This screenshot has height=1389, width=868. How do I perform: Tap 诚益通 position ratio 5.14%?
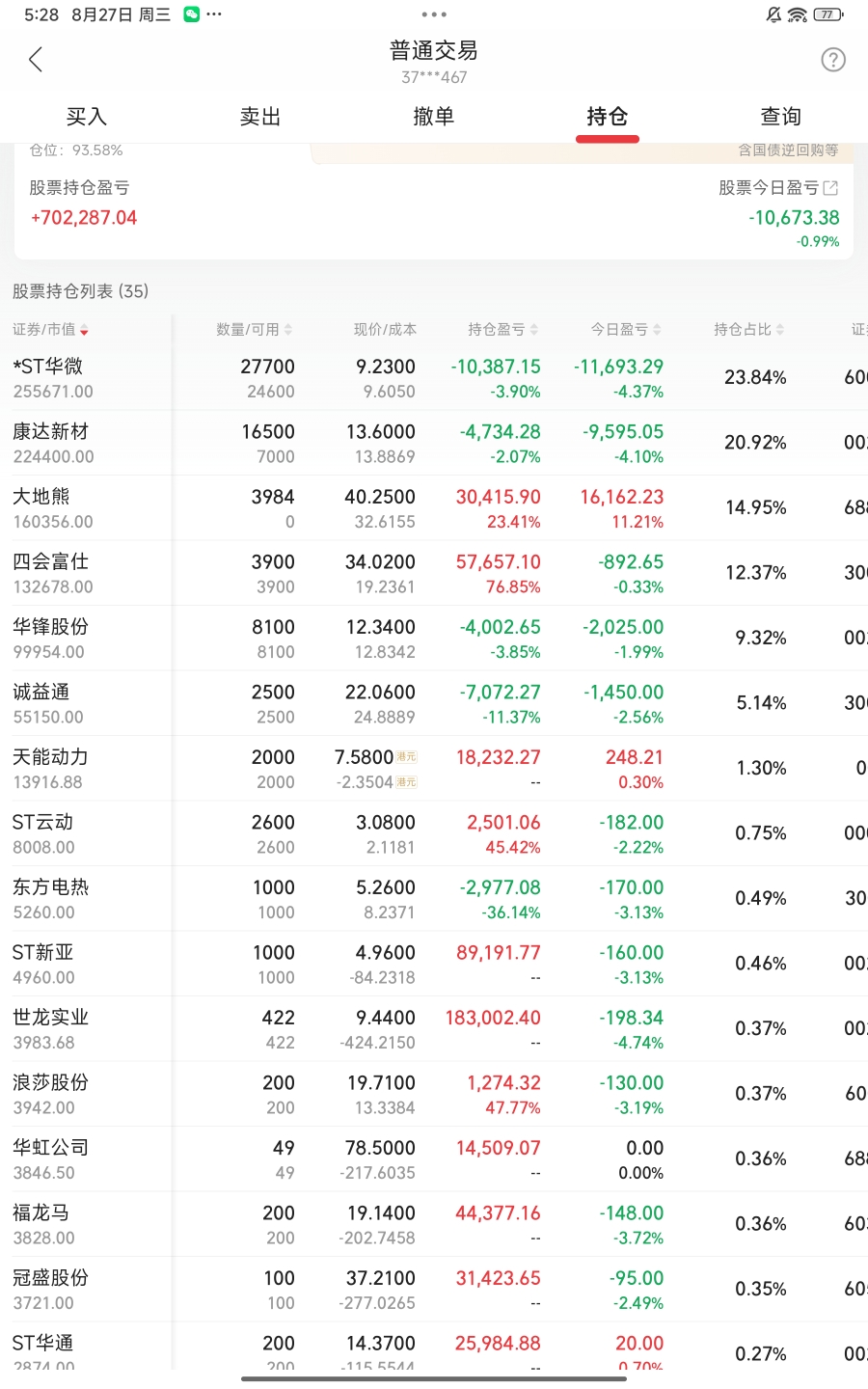point(761,703)
